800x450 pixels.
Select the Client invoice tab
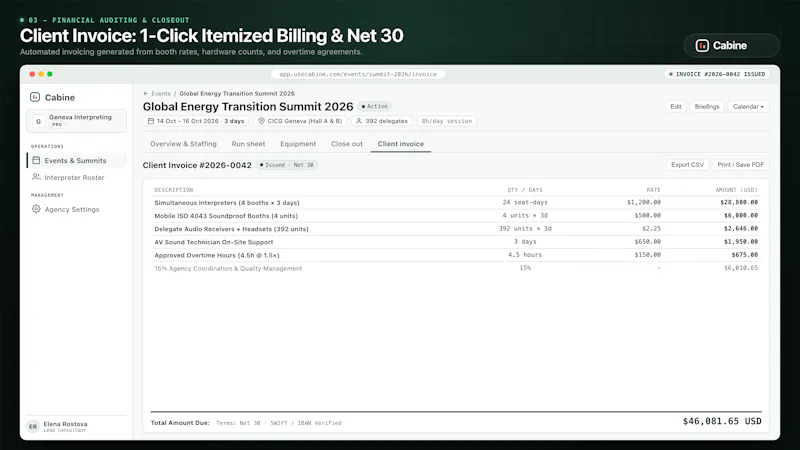[x=401, y=144]
